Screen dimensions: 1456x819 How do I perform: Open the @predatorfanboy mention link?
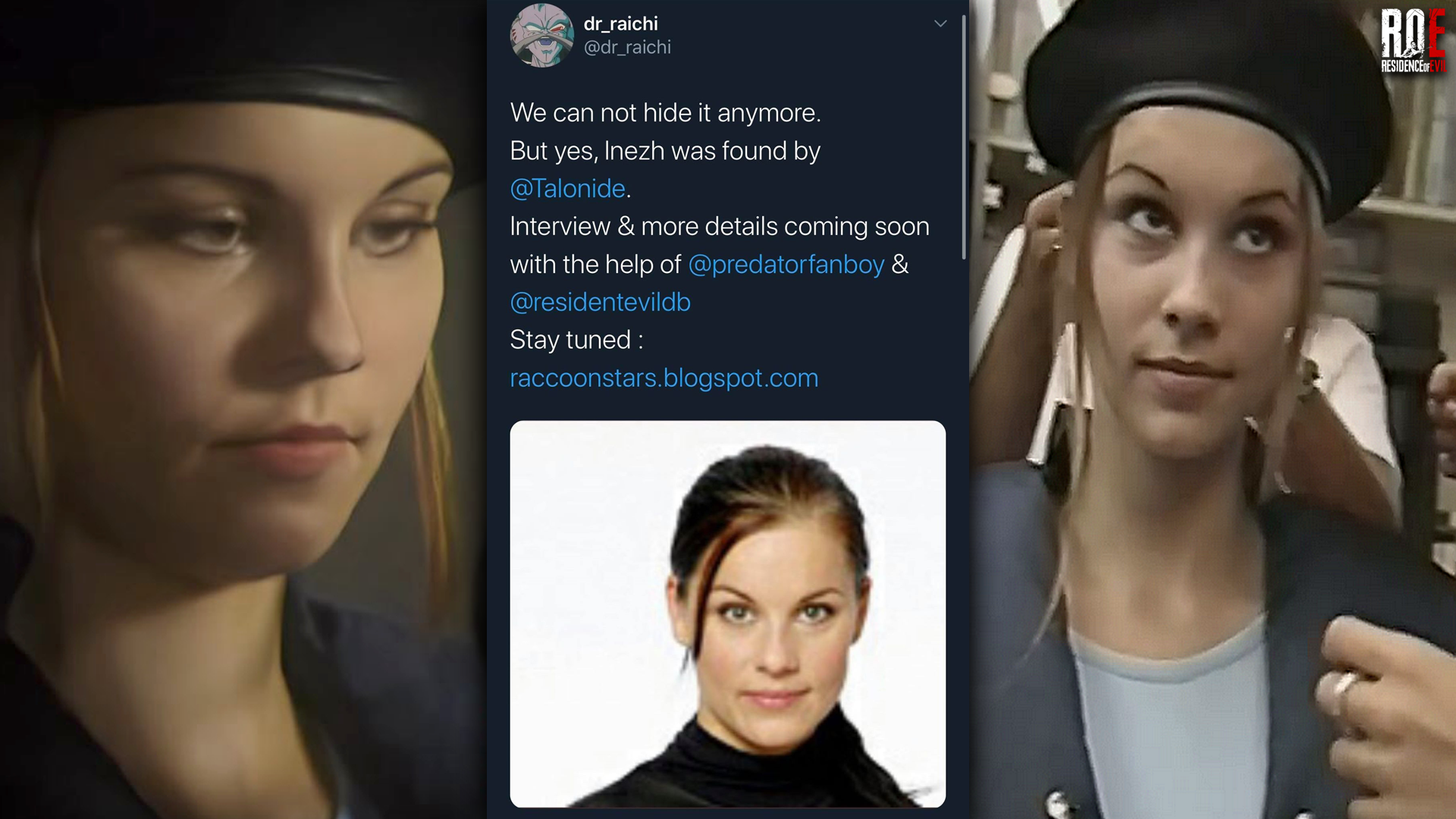click(786, 264)
